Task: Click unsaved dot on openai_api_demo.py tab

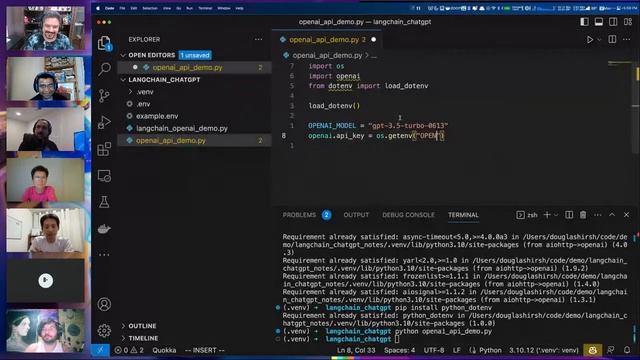Action: pyautogui.click(x=373, y=40)
